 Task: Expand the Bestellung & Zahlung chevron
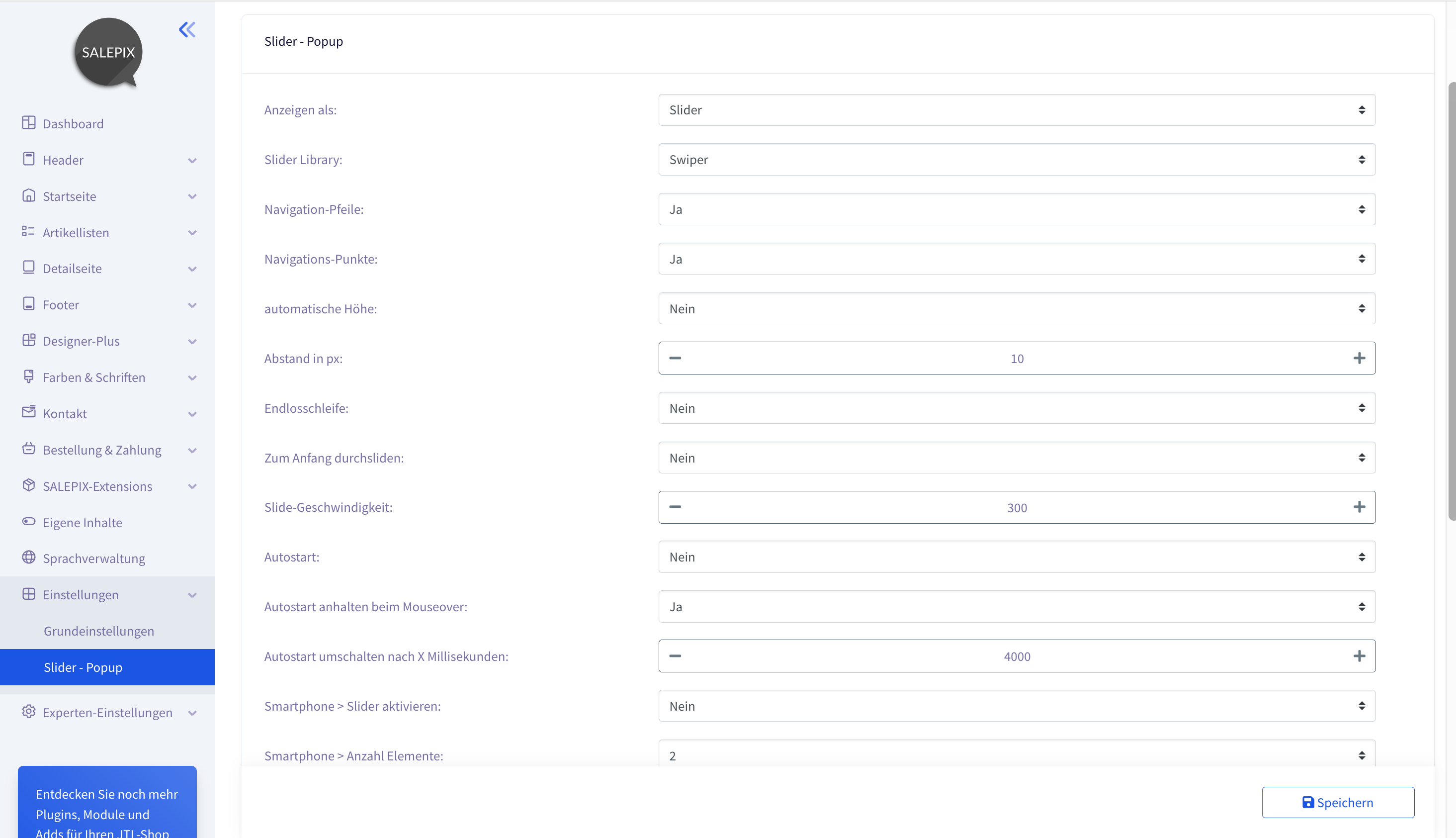tap(192, 451)
